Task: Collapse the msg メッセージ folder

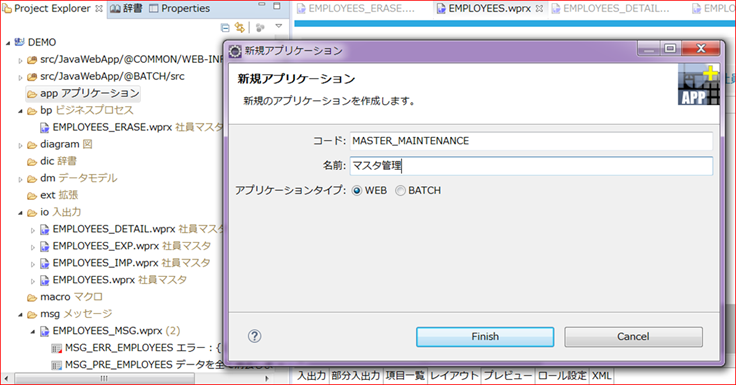Action: [20, 315]
